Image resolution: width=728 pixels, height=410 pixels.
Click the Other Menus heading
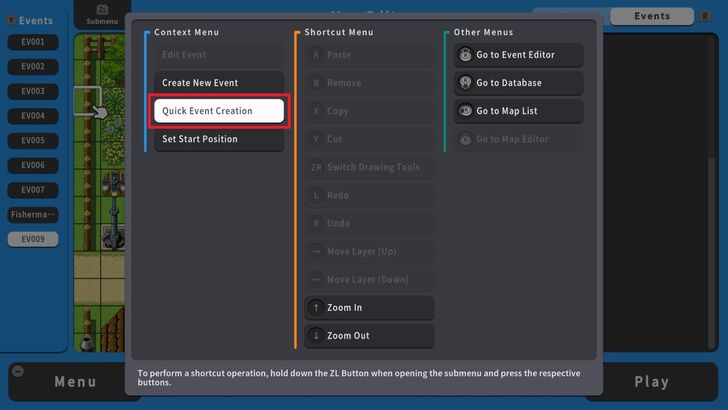pyautogui.click(x=483, y=32)
